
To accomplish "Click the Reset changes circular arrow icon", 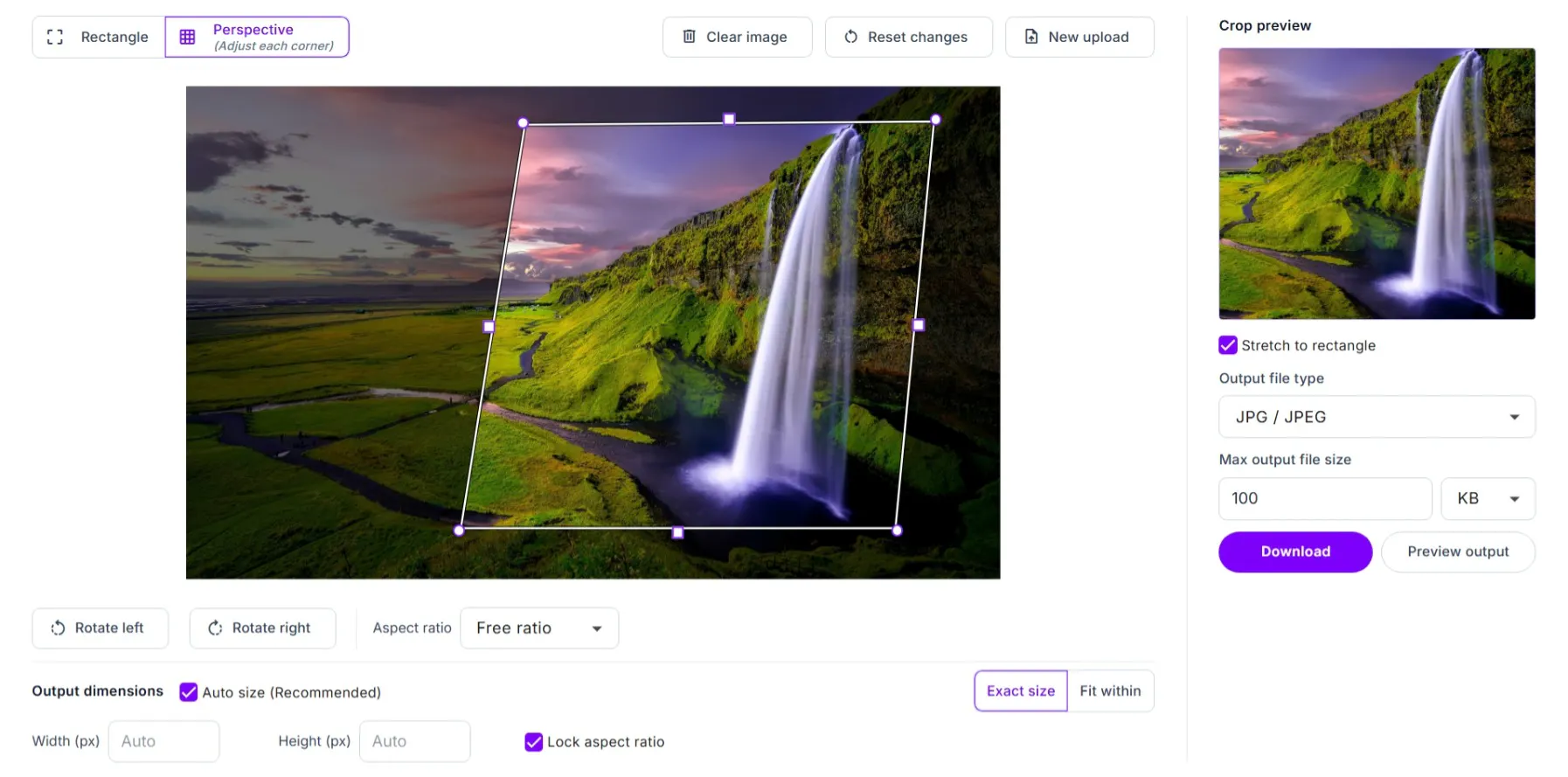I will click(x=851, y=37).
